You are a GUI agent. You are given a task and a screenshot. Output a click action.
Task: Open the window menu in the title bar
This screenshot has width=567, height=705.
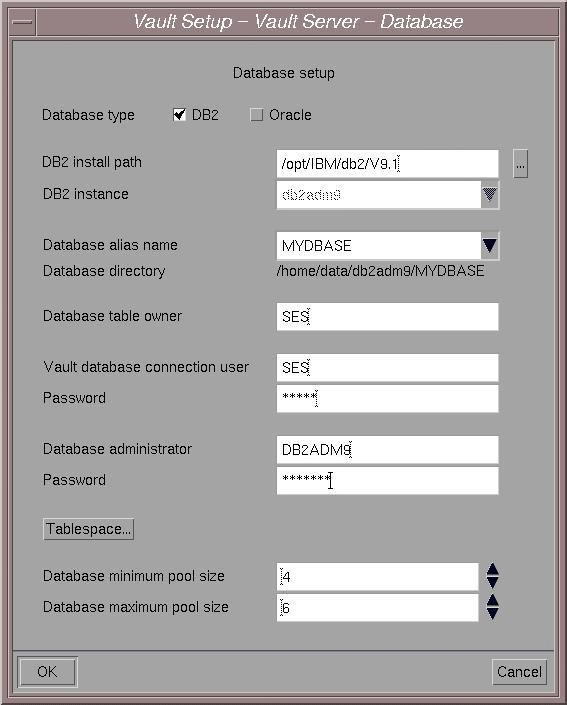click(x=22, y=21)
